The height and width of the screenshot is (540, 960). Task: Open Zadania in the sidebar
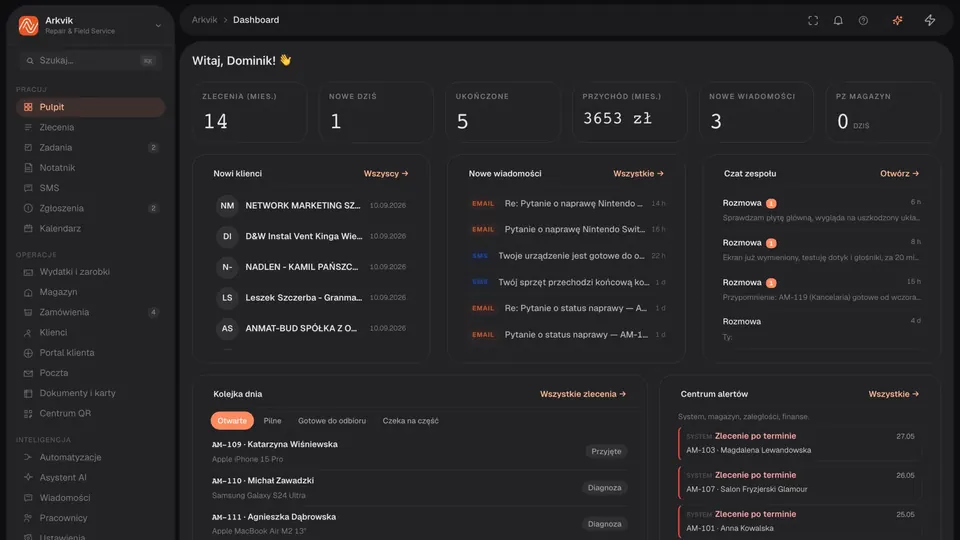(90, 148)
